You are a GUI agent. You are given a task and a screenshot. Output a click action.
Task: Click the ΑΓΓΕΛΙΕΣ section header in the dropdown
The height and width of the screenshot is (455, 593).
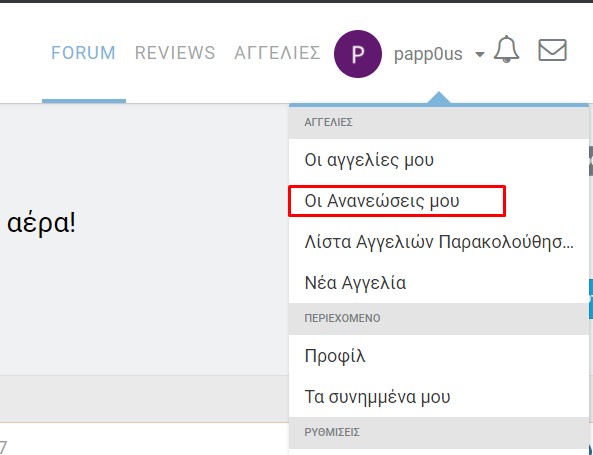tap(328, 123)
